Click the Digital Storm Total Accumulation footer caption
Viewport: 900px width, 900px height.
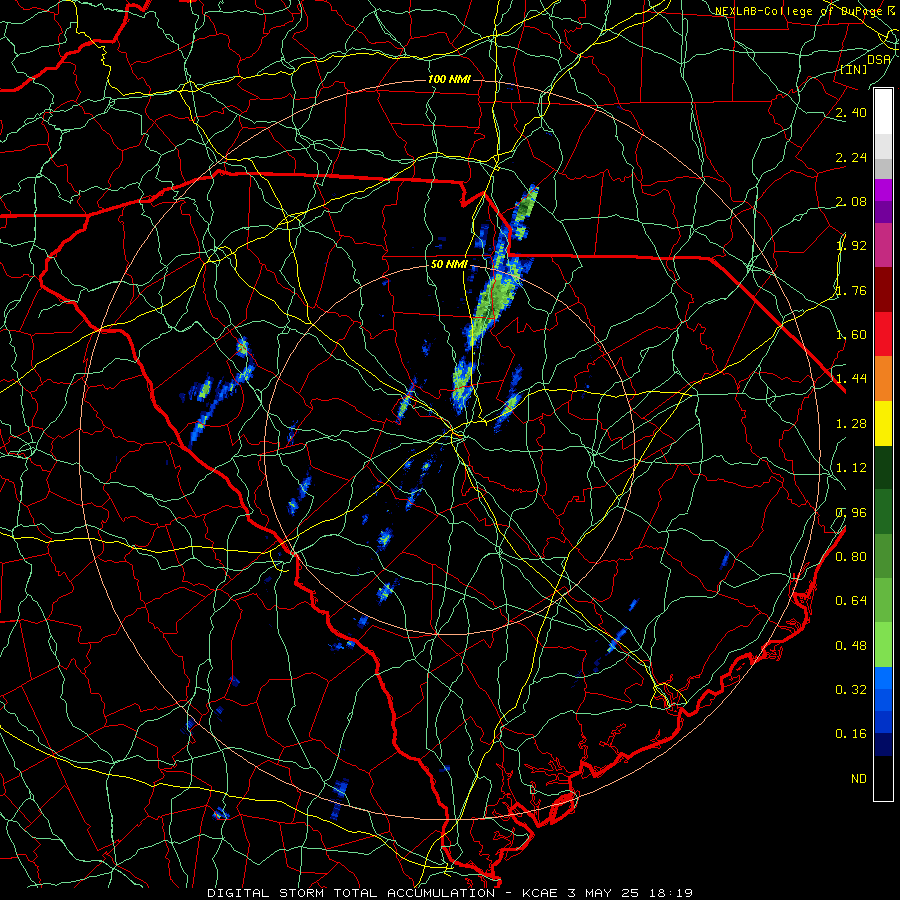(450, 893)
